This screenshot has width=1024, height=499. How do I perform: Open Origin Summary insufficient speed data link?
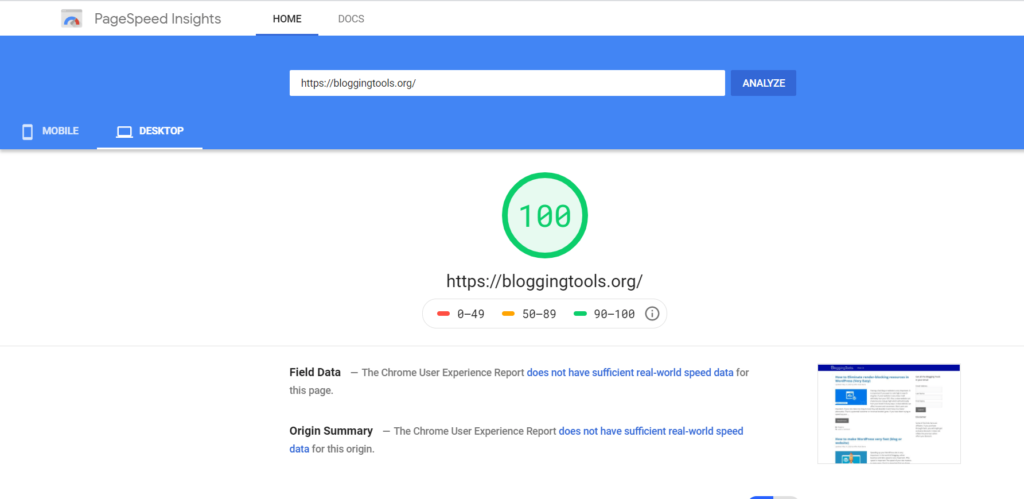coord(516,440)
